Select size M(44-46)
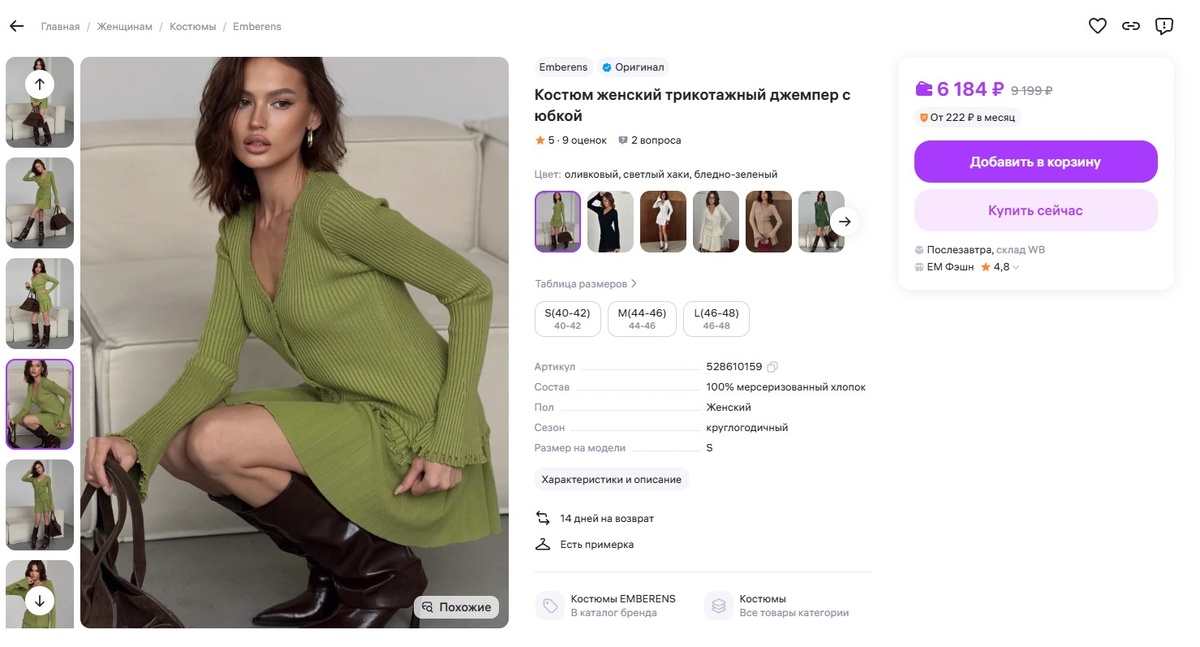The height and width of the screenshot is (647, 1200). click(641, 318)
